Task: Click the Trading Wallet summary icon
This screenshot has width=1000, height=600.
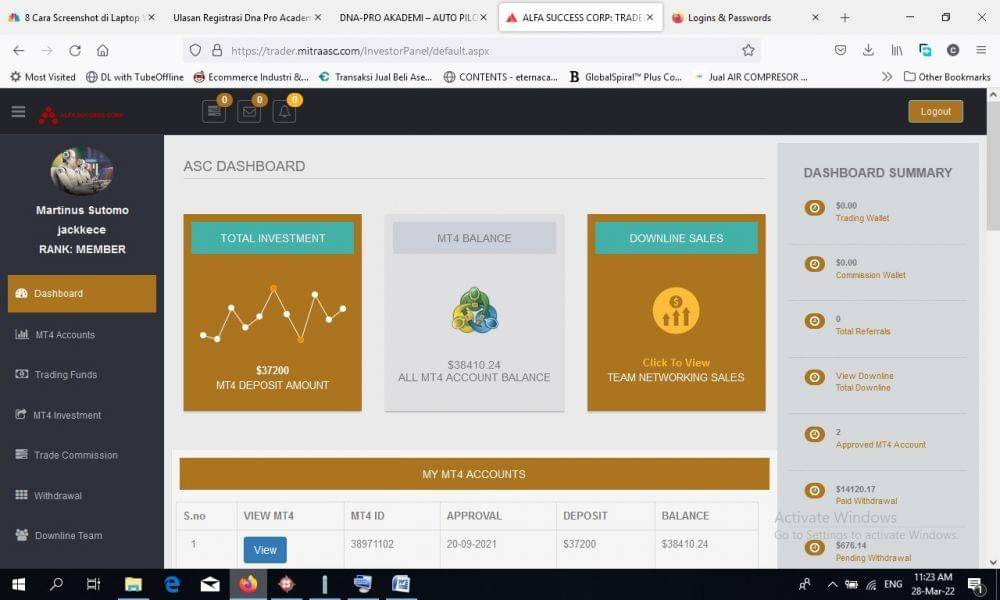Action: coord(815,208)
